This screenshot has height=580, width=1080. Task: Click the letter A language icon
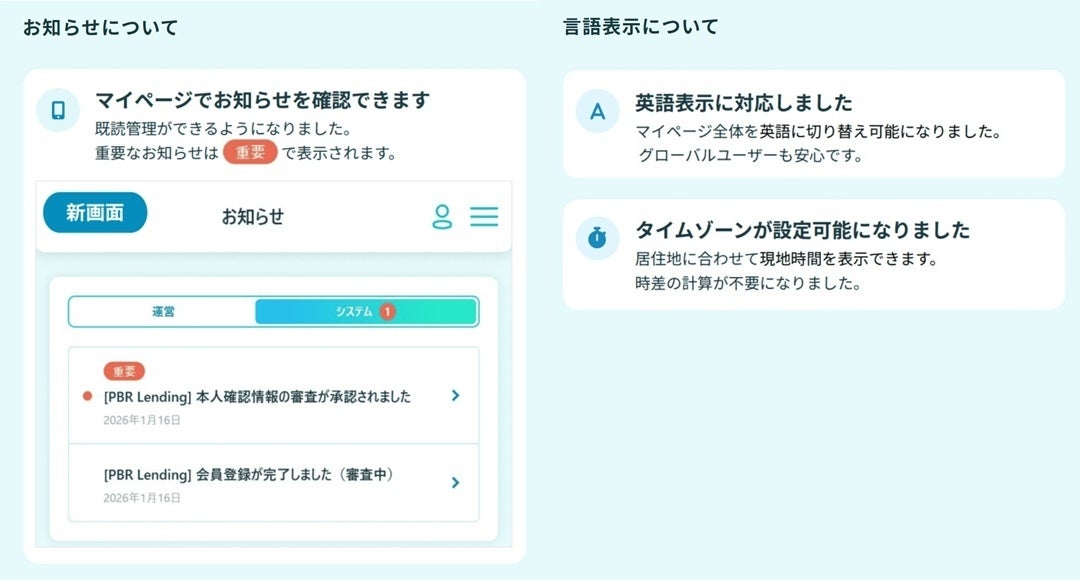click(x=597, y=111)
